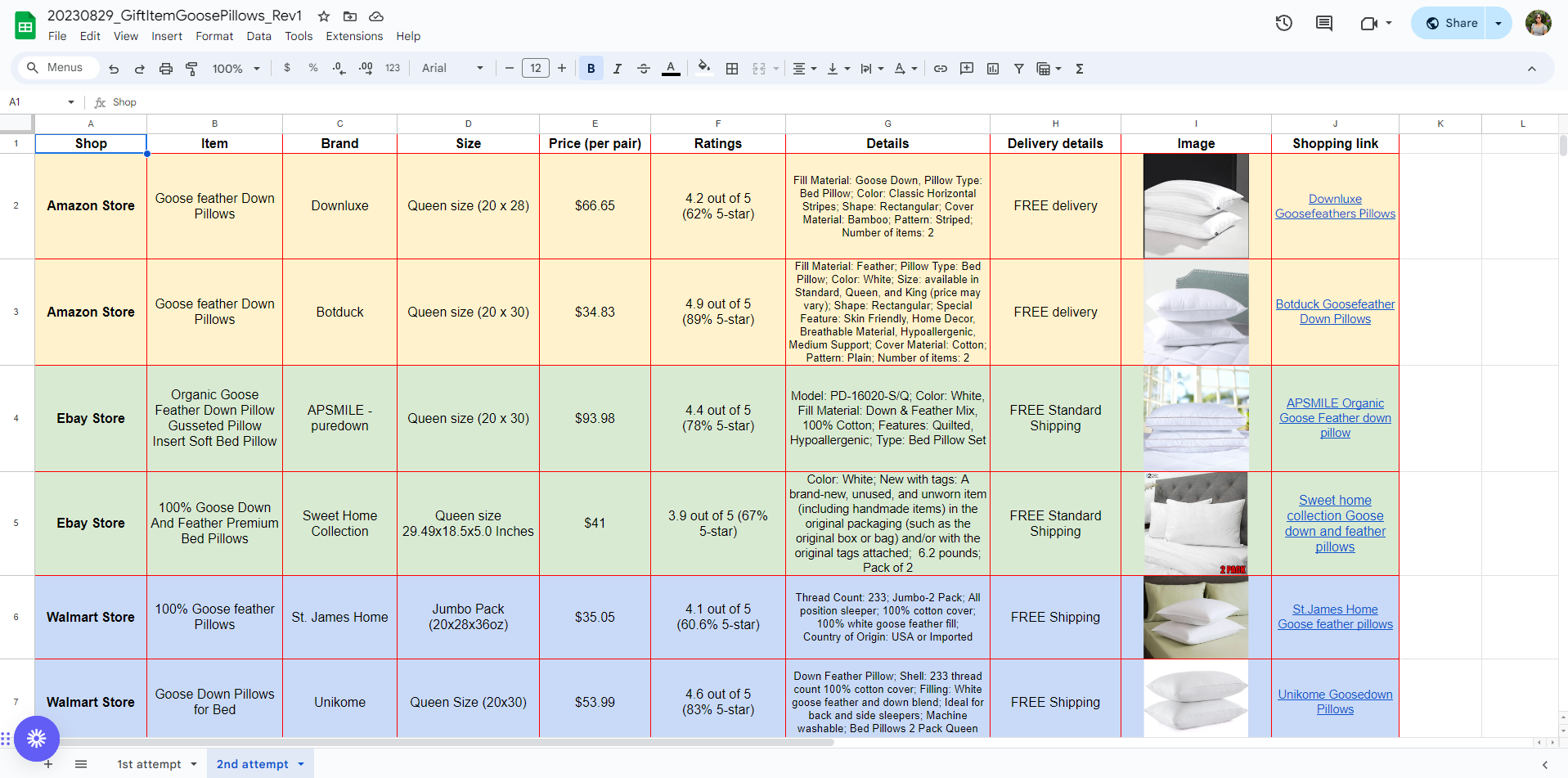Insert a chart
This screenshot has width=1568, height=778.
pos(993,69)
